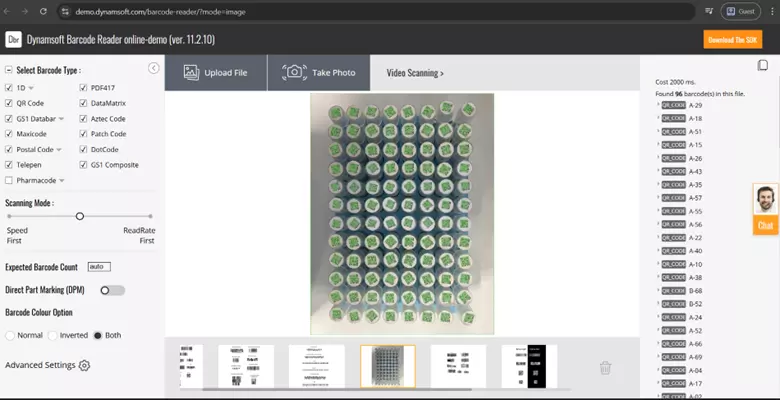Uncheck the GS1 Databar checkbox
The height and width of the screenshot is (400, 780).
click(8, 119)
